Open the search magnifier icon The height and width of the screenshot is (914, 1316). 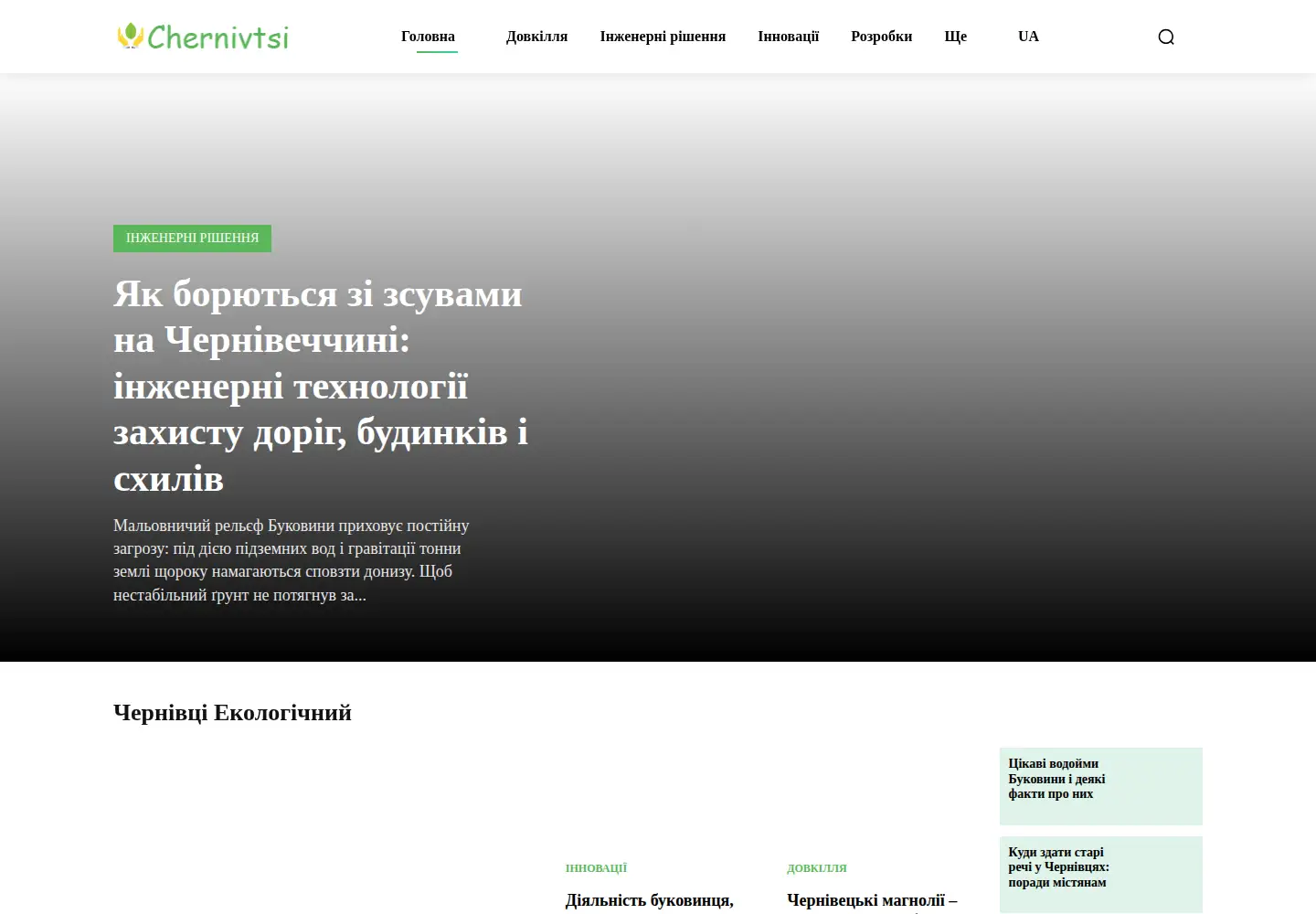(x=1166, y=37)
